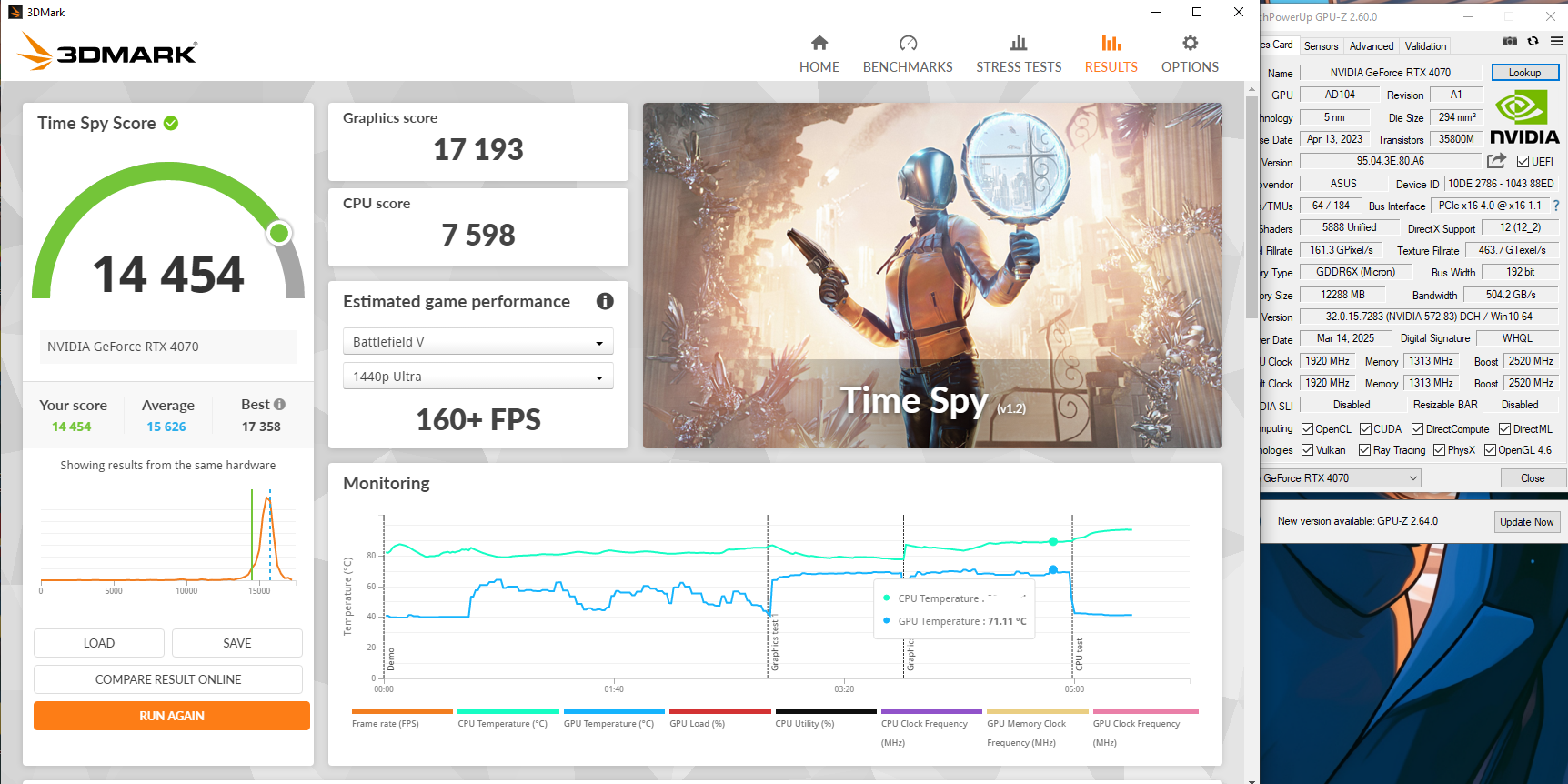The height and width of the screenshot is (784, 1568).
Task: Click the BIOS export share icon in GPU-Z
Action: (x=1496, y=161)
